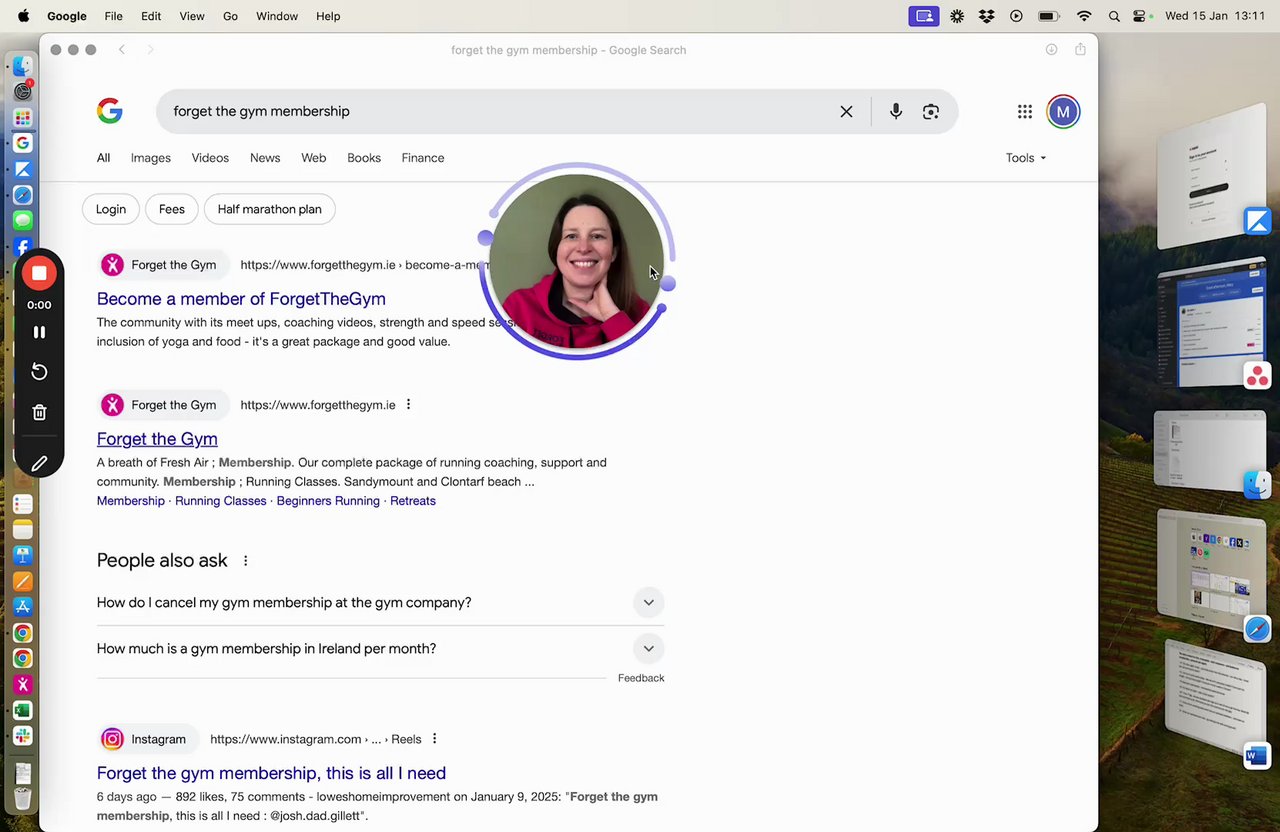Select the Asana window thumbnail in Stage Manager
This screenshot has width=1280, height=832.
click(1211, 325)
